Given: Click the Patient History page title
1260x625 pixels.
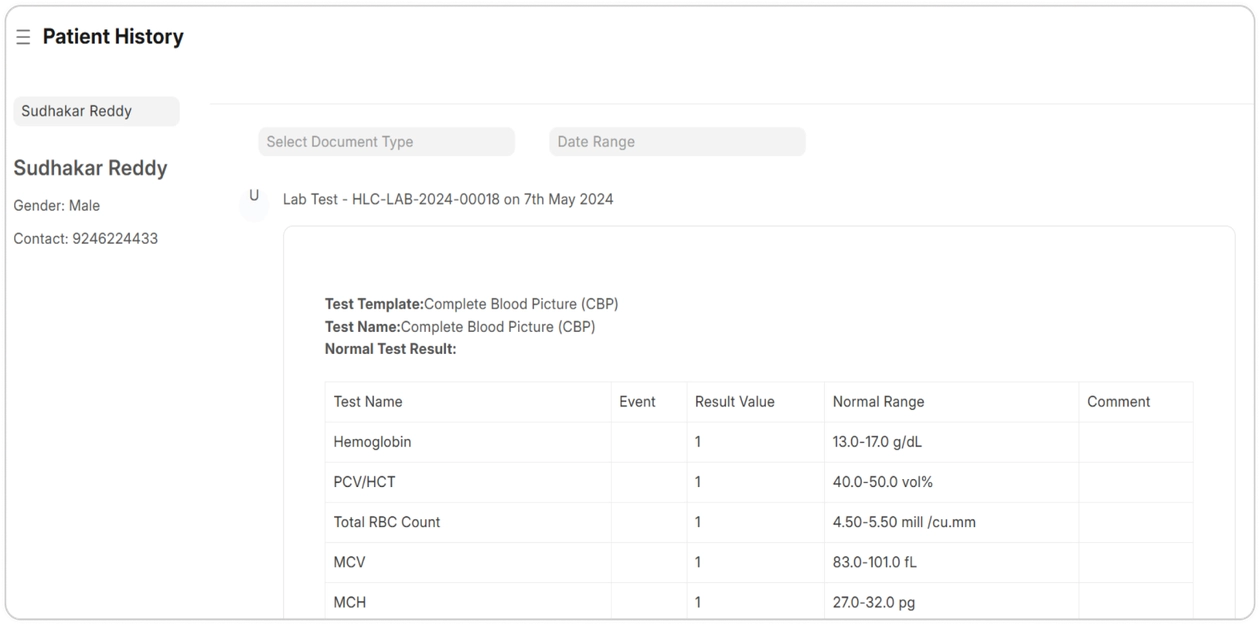Looking at the screenshot, I should click(x=113, y=37).
